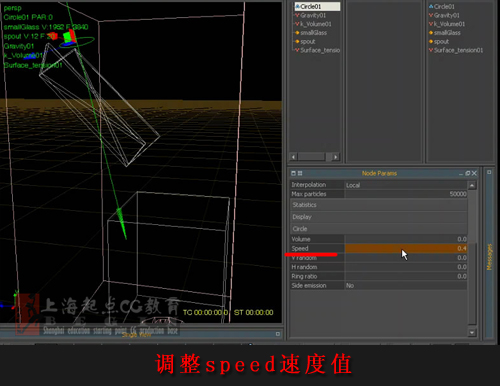
Task: Open the Messages side tab
Action: 489,257
